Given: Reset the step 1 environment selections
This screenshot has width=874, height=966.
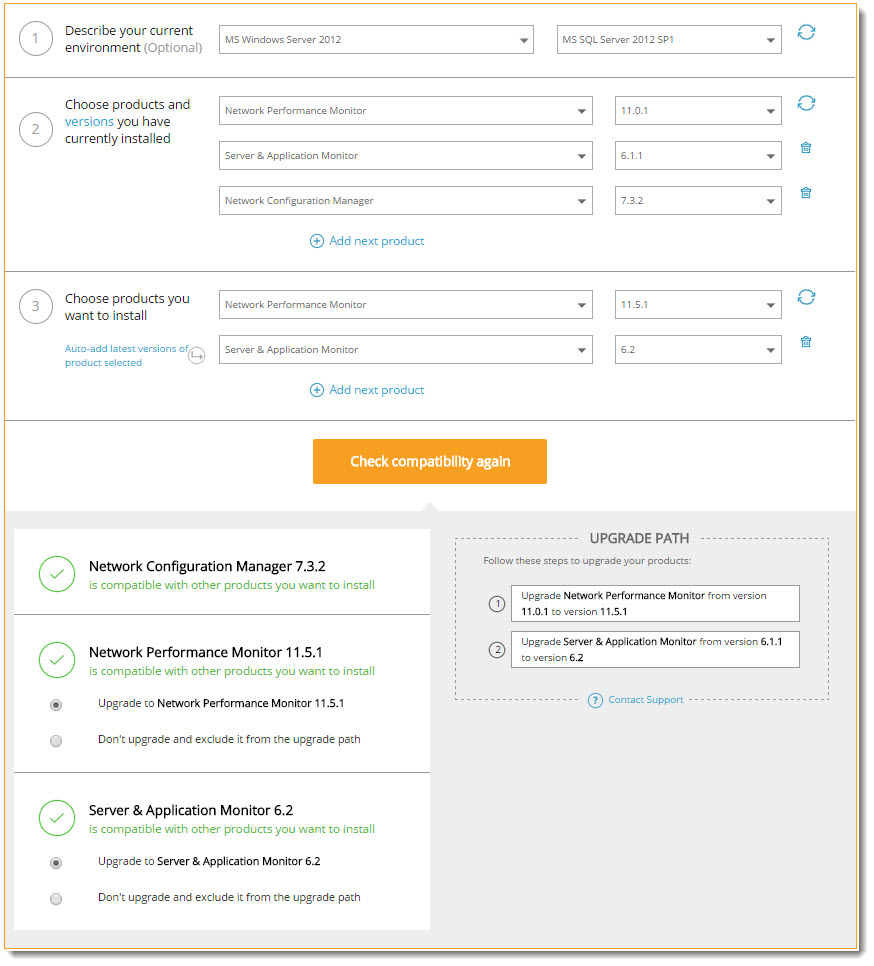Looking at the screenshot, I should click(806, 32).
